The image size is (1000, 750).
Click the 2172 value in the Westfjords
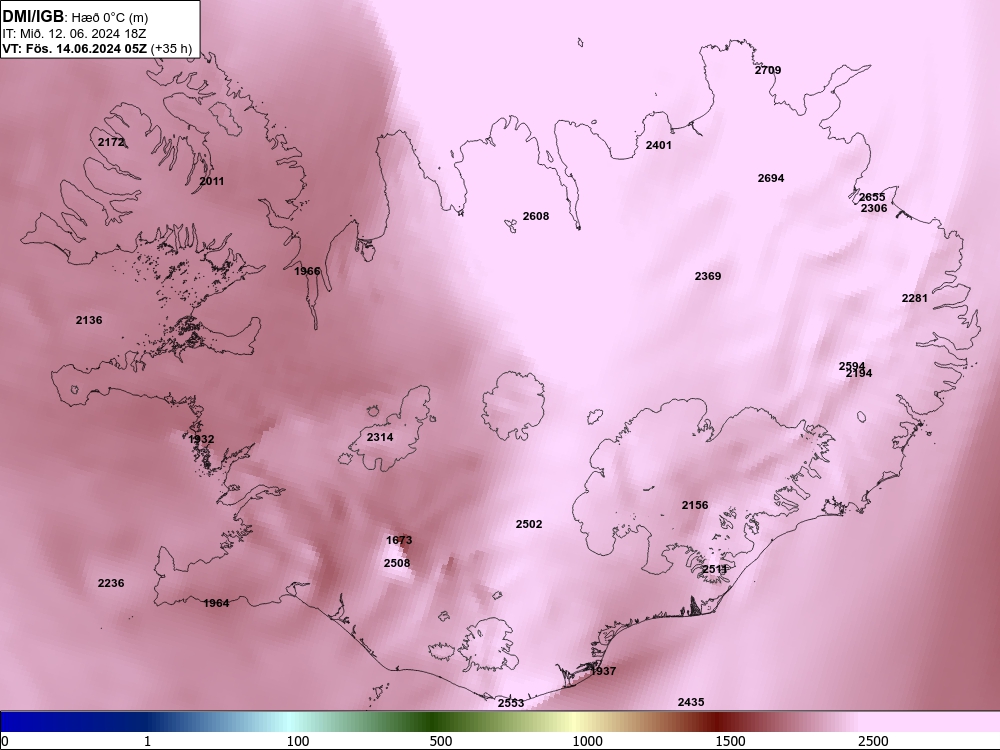(111, 142)
